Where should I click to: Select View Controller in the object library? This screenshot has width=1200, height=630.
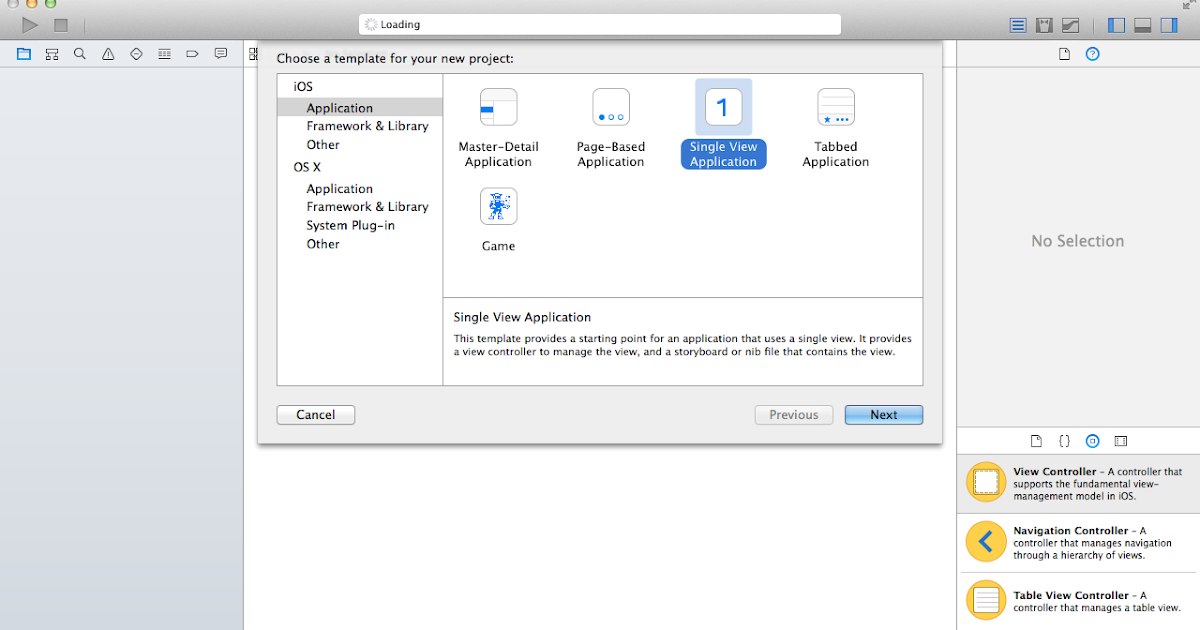[1077, 481]
